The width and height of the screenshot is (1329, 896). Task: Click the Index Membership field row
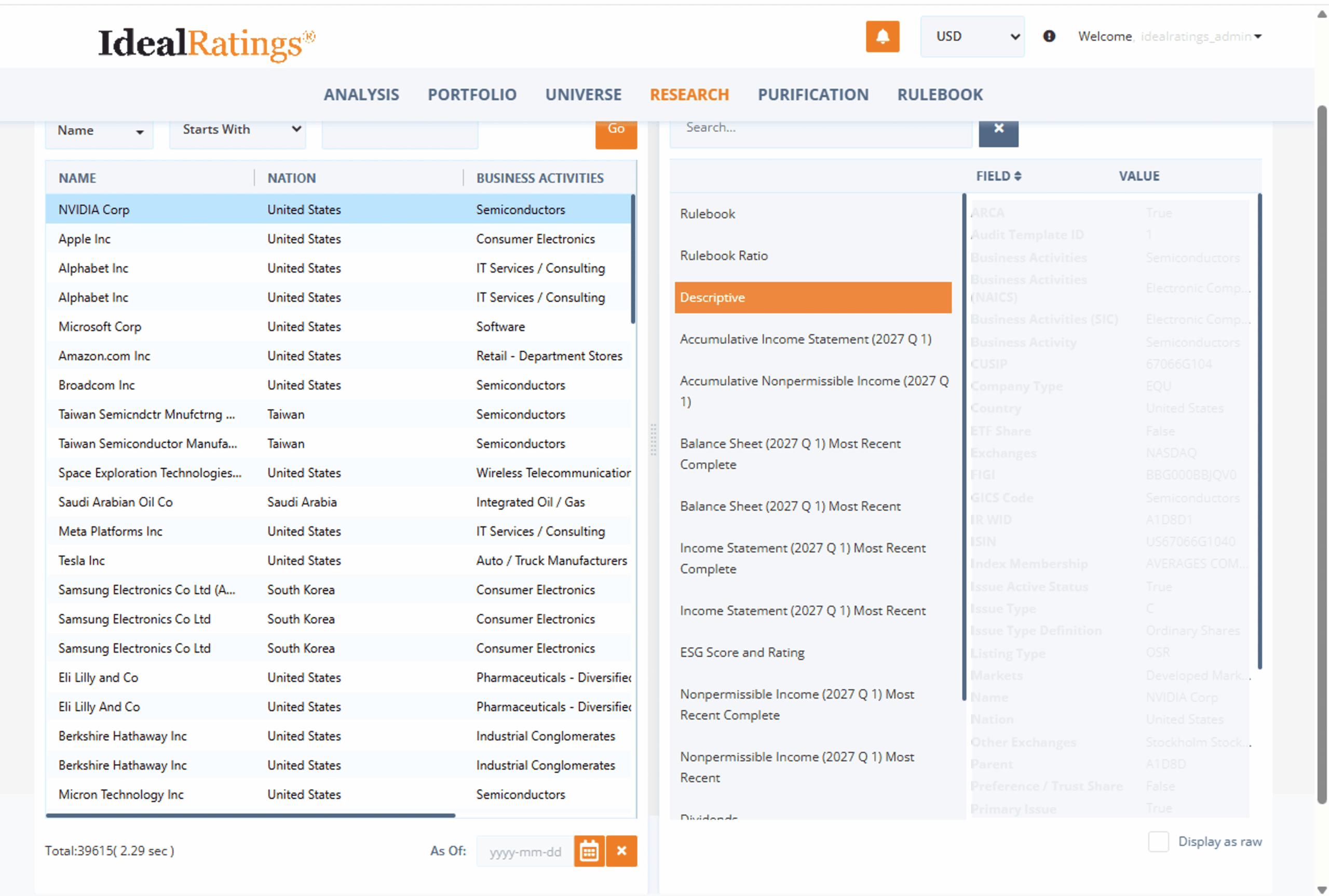[1109, 563]
